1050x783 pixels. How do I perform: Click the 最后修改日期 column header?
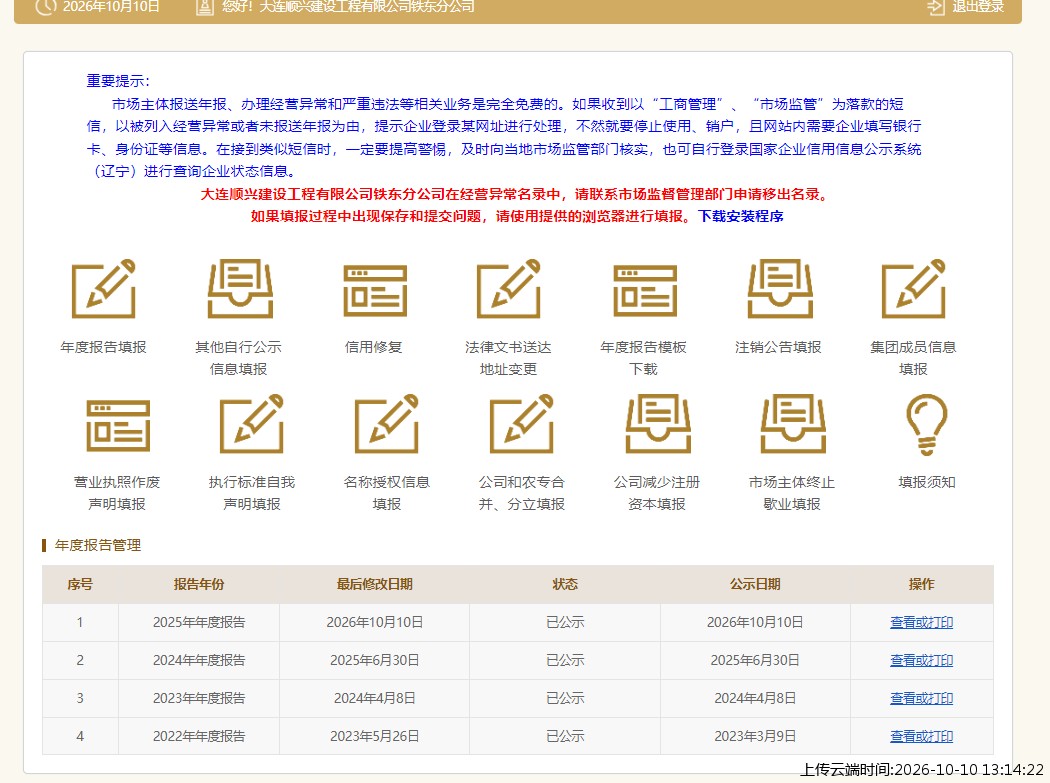[374, 585]
